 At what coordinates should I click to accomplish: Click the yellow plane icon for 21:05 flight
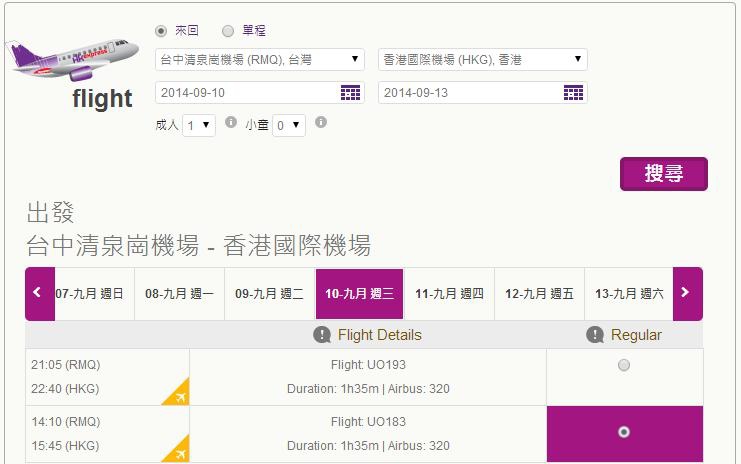click(177, 393)
